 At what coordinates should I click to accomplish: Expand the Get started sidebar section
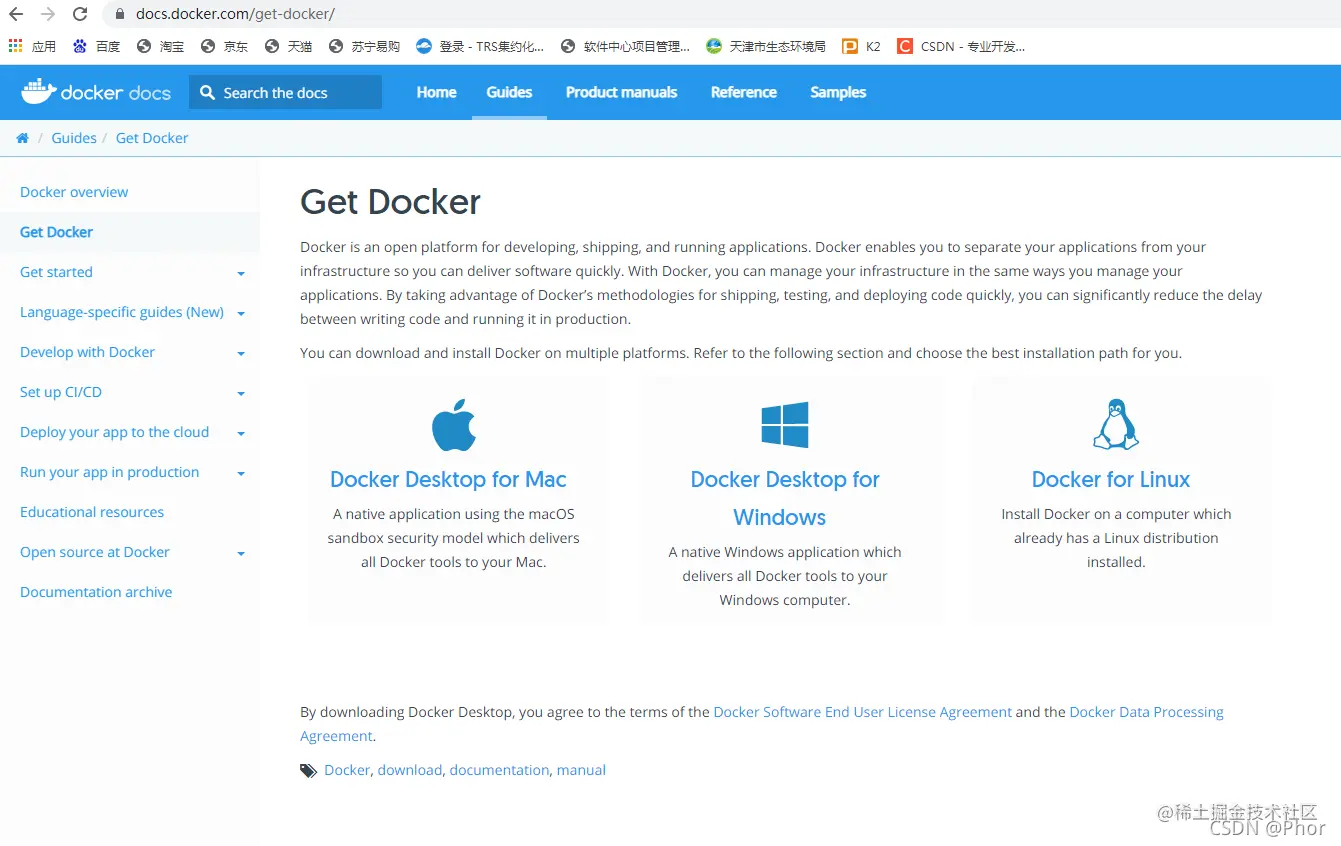coord(241,274)
